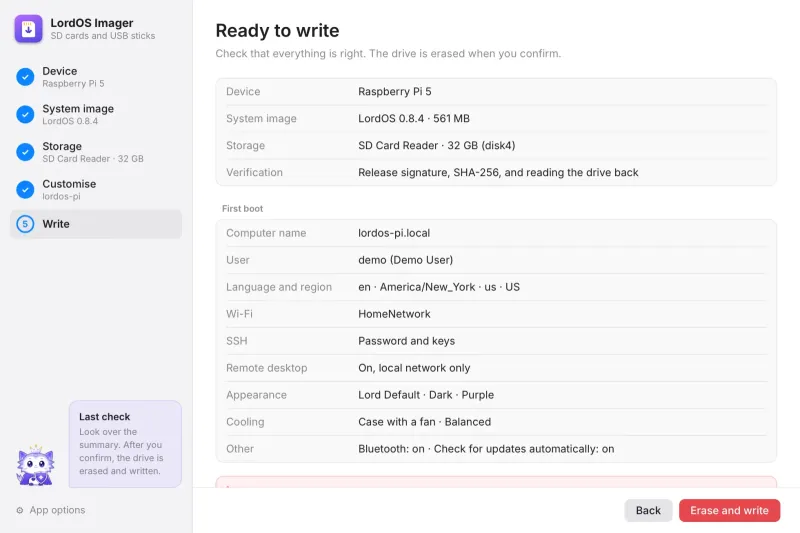Image resolution: width=800 pixels, height=533 pixels.
Task: Click the LordOS 0.8.4 · 561 MB value
Action: 414,118
